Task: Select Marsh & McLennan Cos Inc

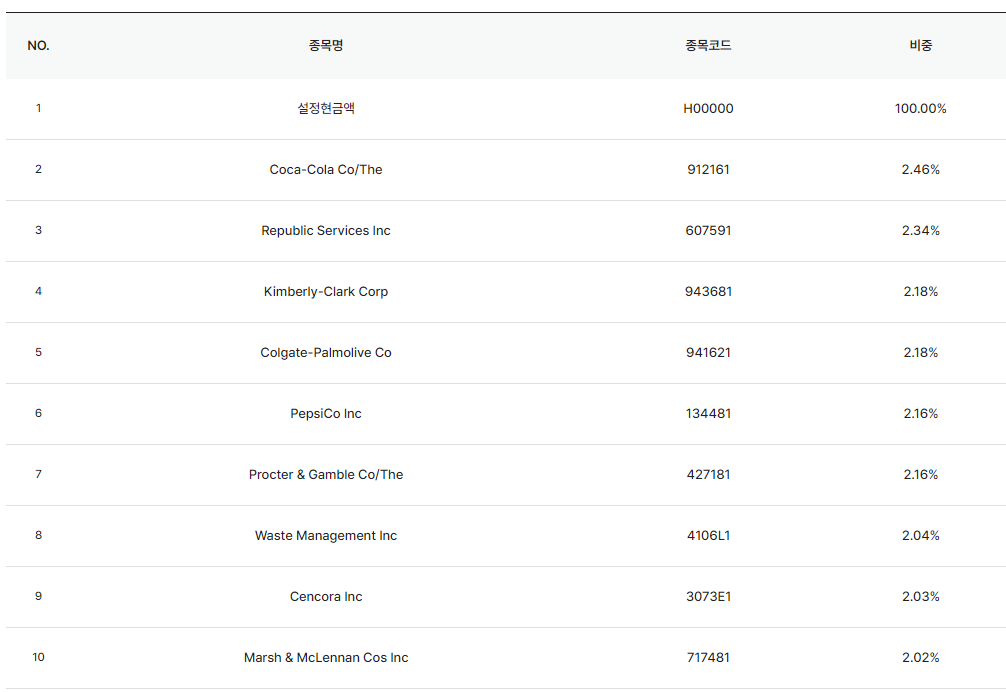Action: click(326, 657)
